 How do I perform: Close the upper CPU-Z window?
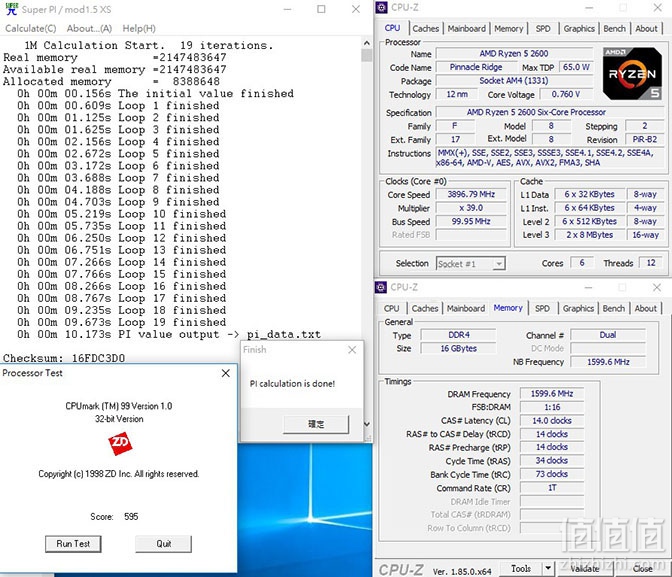coord(657,8)
